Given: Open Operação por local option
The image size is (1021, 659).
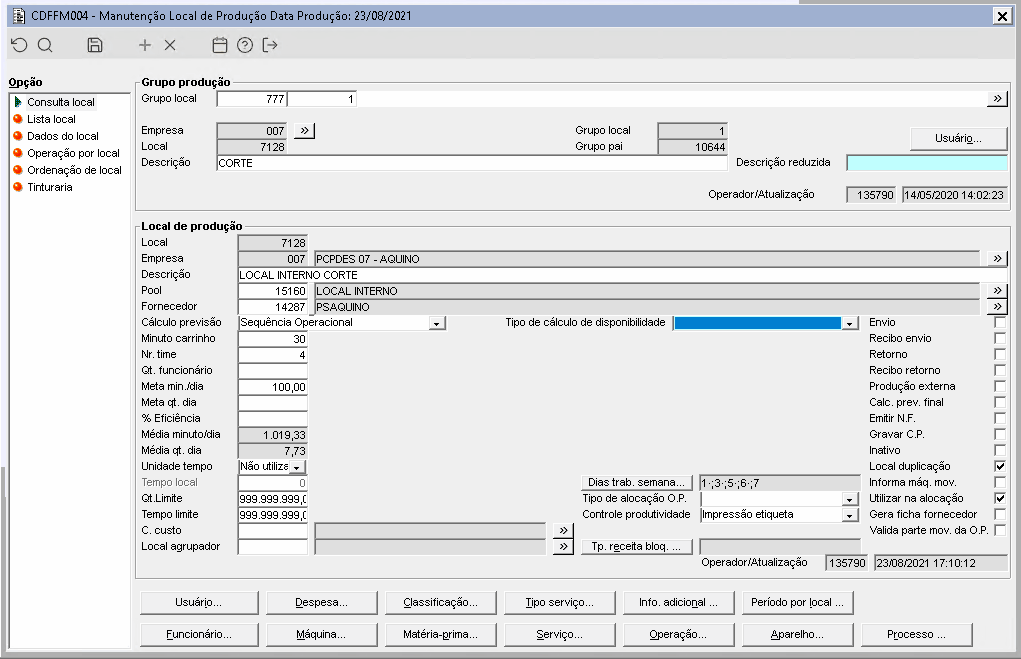Looking at the screenshot, I should 73,153.
